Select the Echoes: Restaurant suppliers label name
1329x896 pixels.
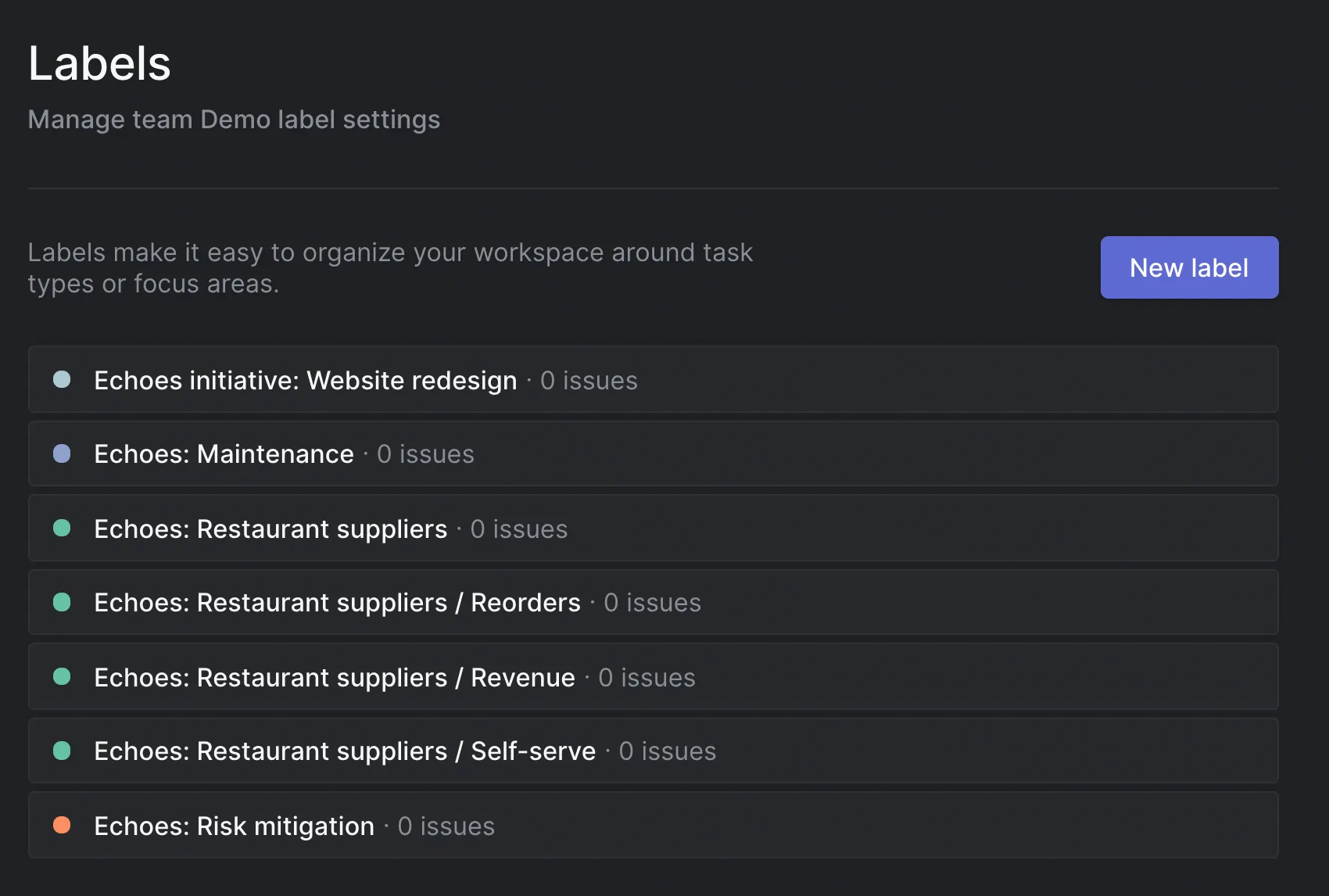(x=270, y=529)
